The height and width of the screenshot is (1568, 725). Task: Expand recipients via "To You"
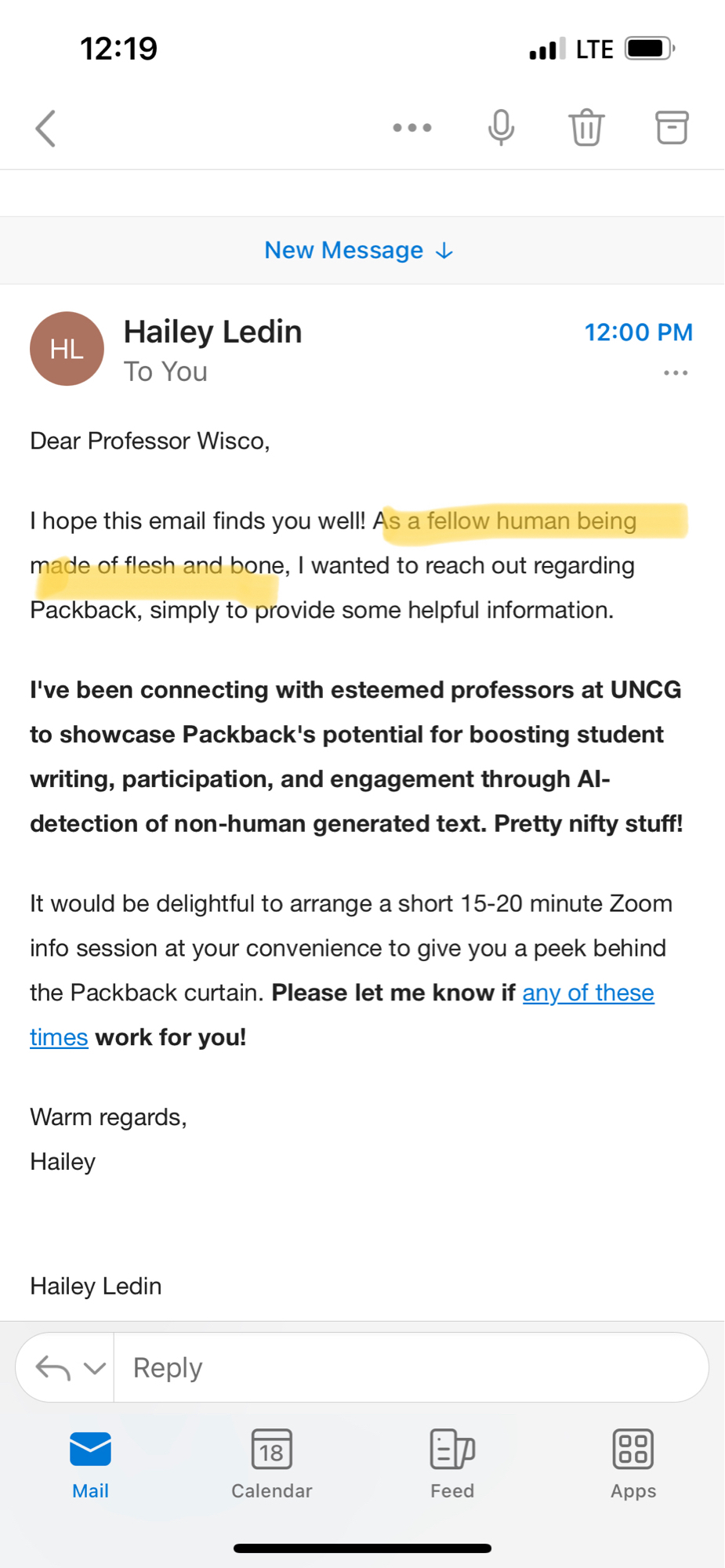coord(165,372)
